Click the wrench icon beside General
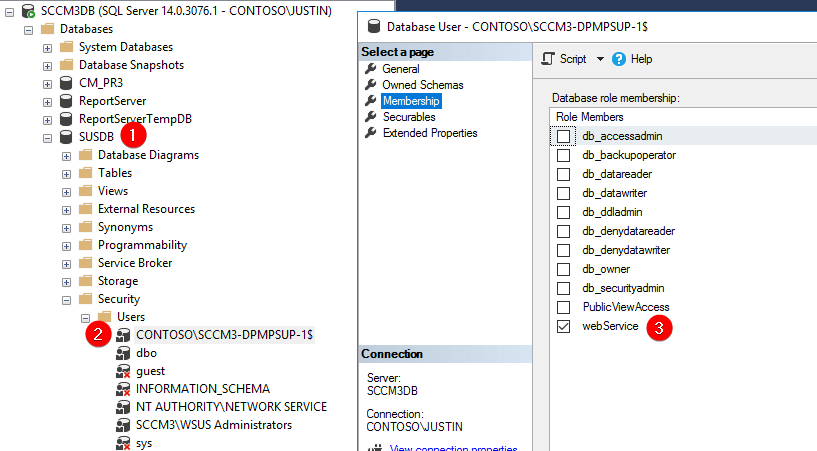817x451 pixels. pyautogui.click(x=370, y=69)
